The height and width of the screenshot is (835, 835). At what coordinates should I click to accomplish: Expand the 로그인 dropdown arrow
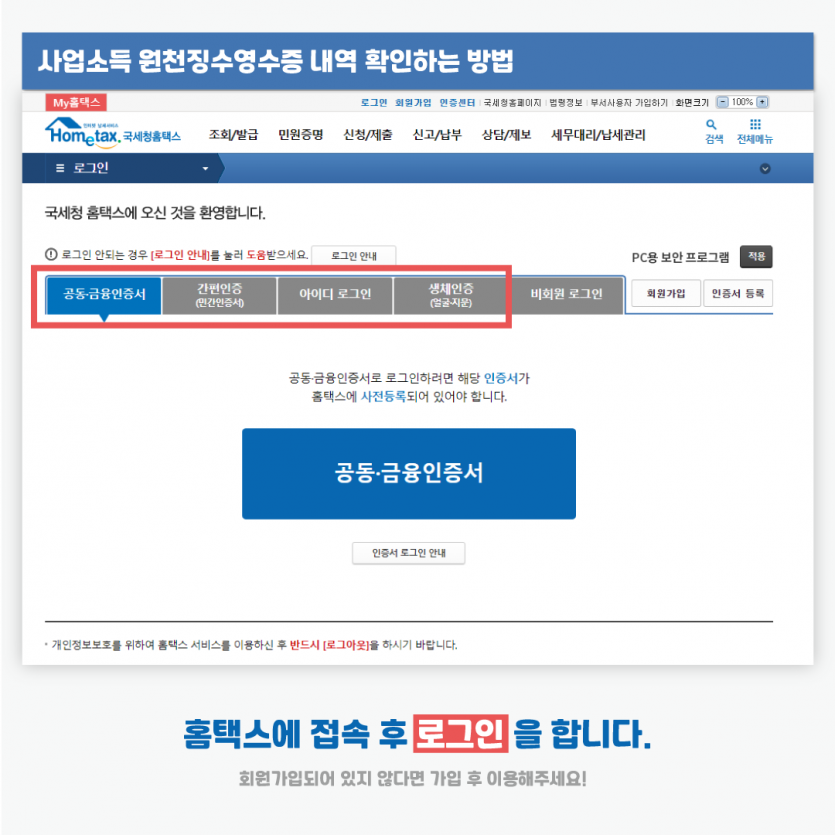[205, 169]
